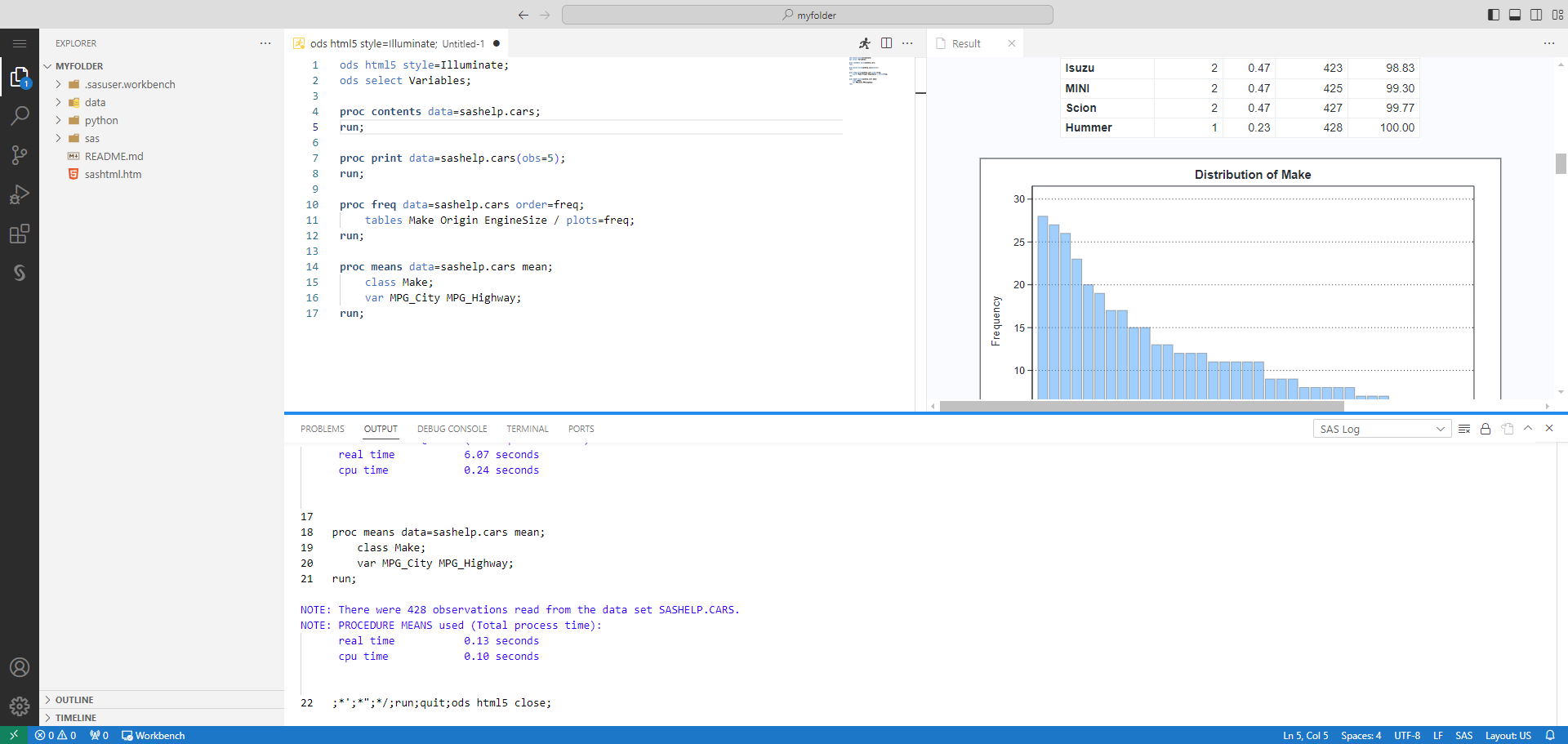
Task: Open the Extensions view
Action: pyautogui.click(x=20, y=234)
